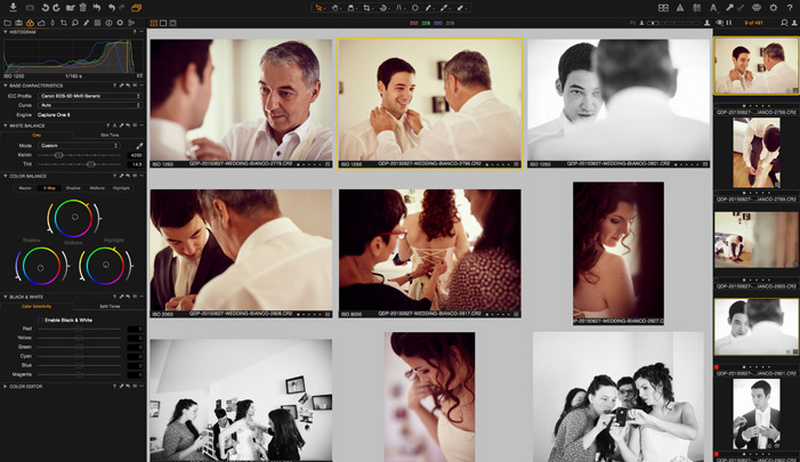The width and height of the screenshot is (800, 462).
Task: Select the Shadow color balance tab
Action: tap(73, 188)
